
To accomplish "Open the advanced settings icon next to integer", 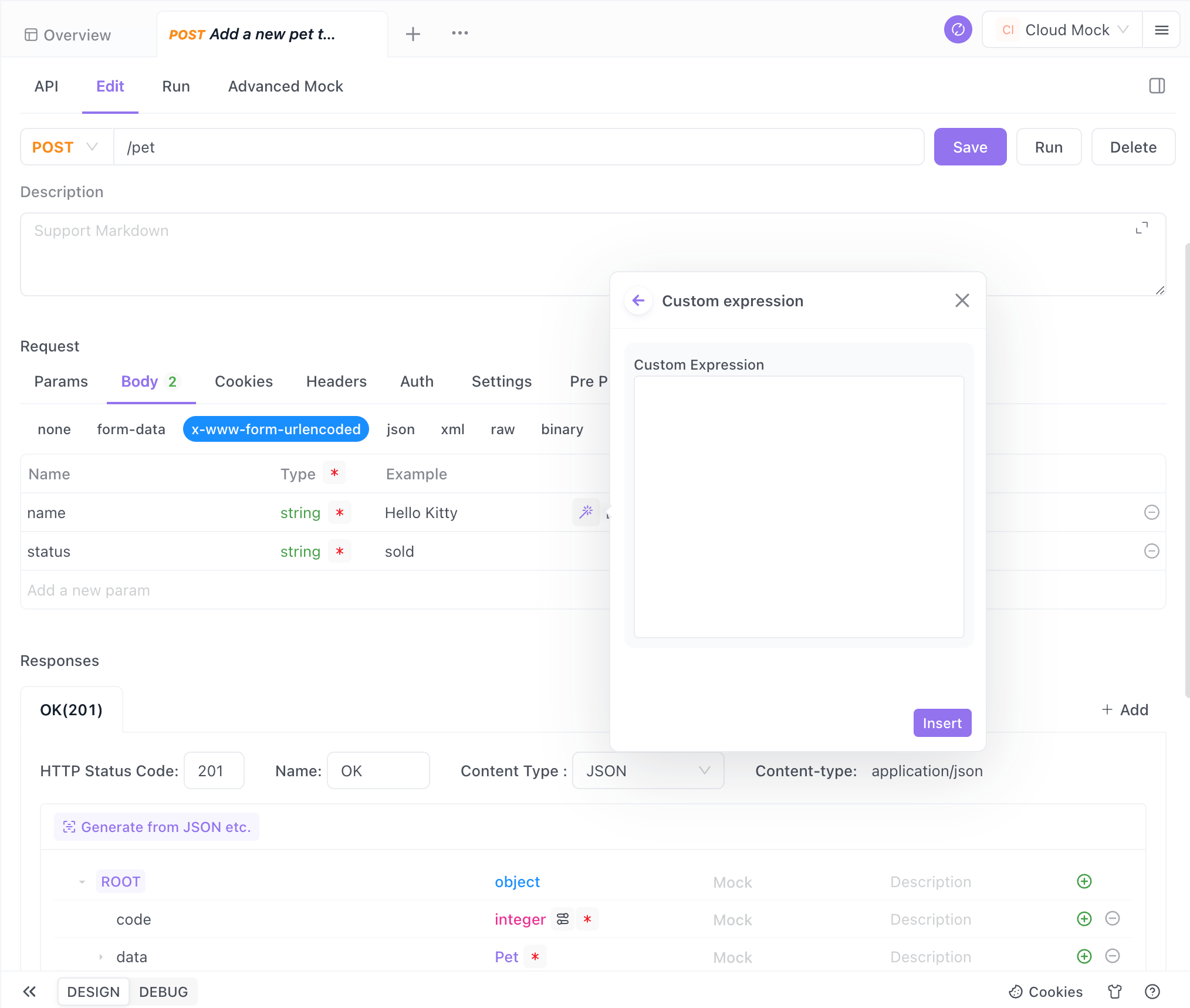I will pos(563,919).
